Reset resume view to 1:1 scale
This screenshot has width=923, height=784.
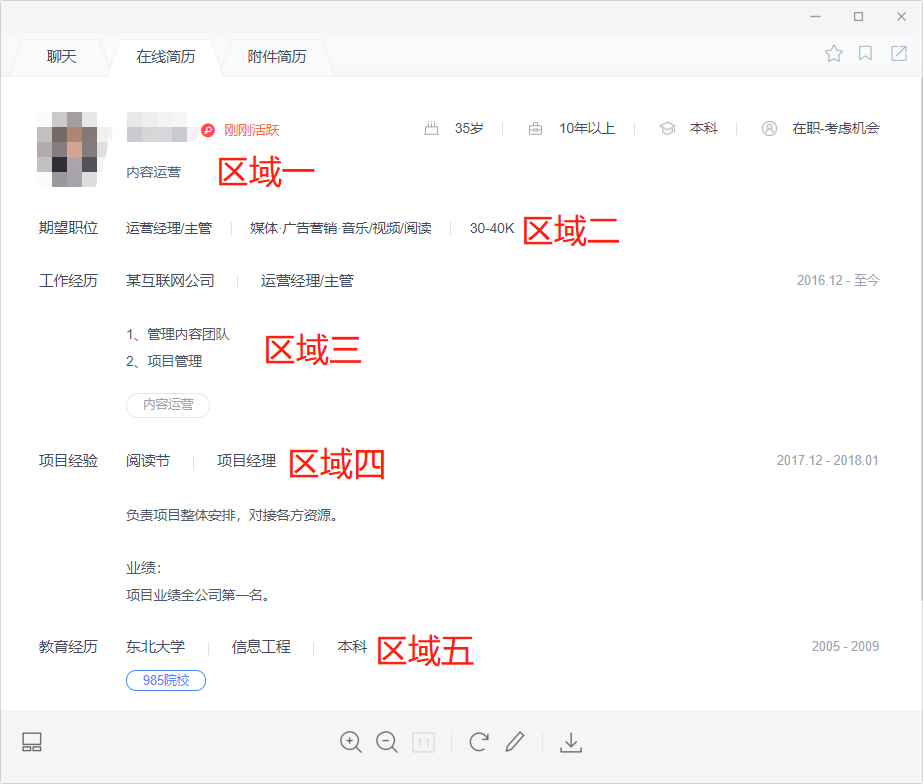423,742
